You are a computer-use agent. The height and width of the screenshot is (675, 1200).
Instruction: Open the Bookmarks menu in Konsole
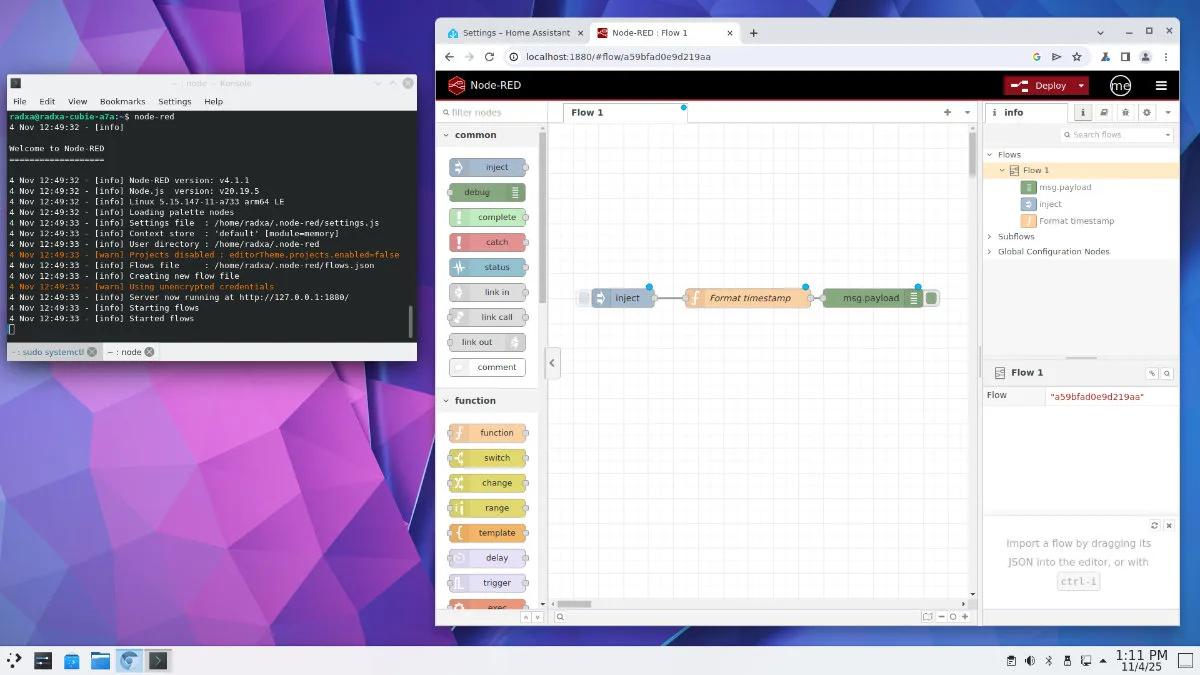(x=122, y=101)
